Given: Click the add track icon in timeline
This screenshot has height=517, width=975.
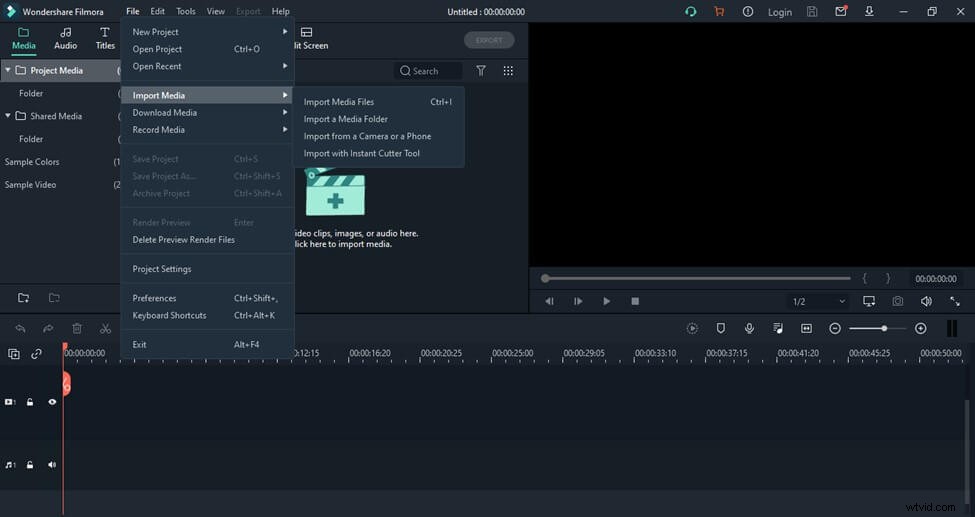Looking at the screenshot, I should tap(13, 354).
